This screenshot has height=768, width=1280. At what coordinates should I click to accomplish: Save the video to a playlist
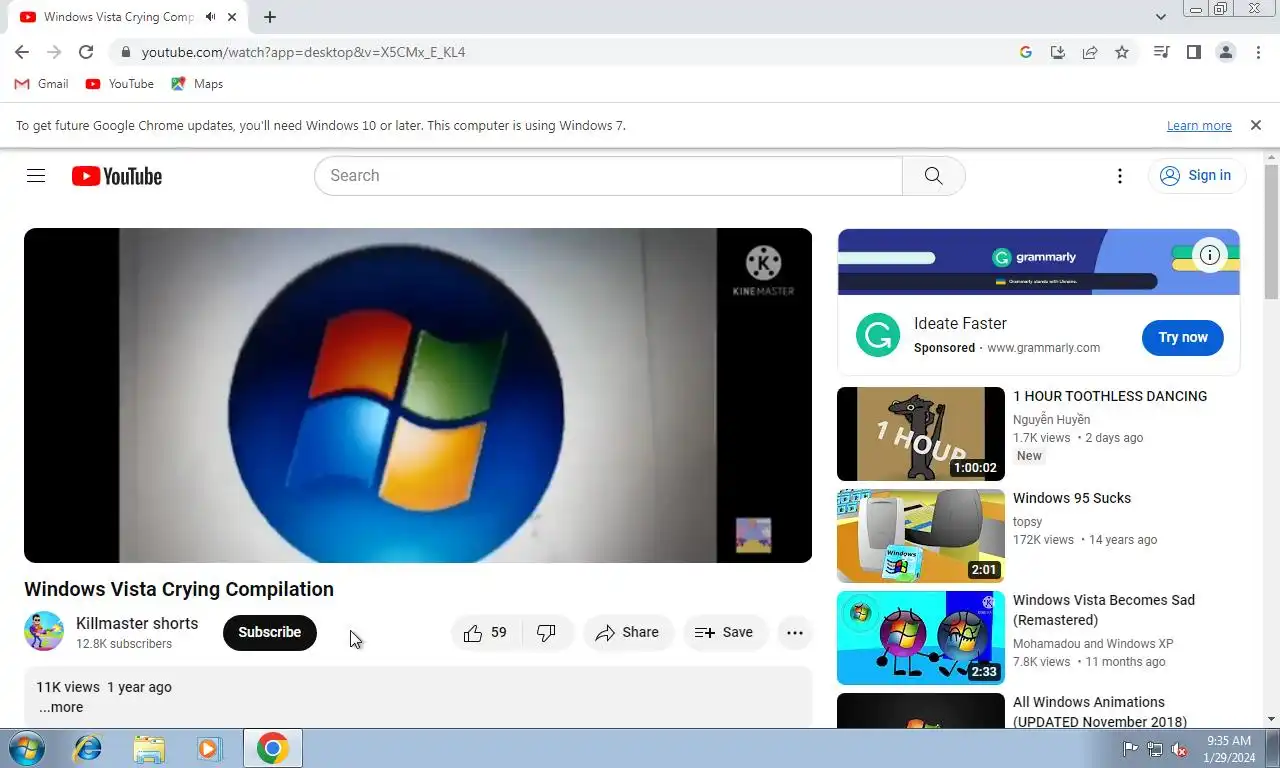pos(724,633)
